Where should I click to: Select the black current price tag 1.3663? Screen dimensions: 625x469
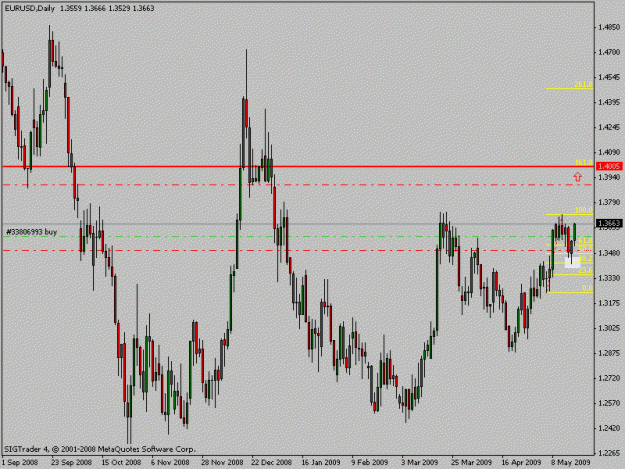point(609,223)
